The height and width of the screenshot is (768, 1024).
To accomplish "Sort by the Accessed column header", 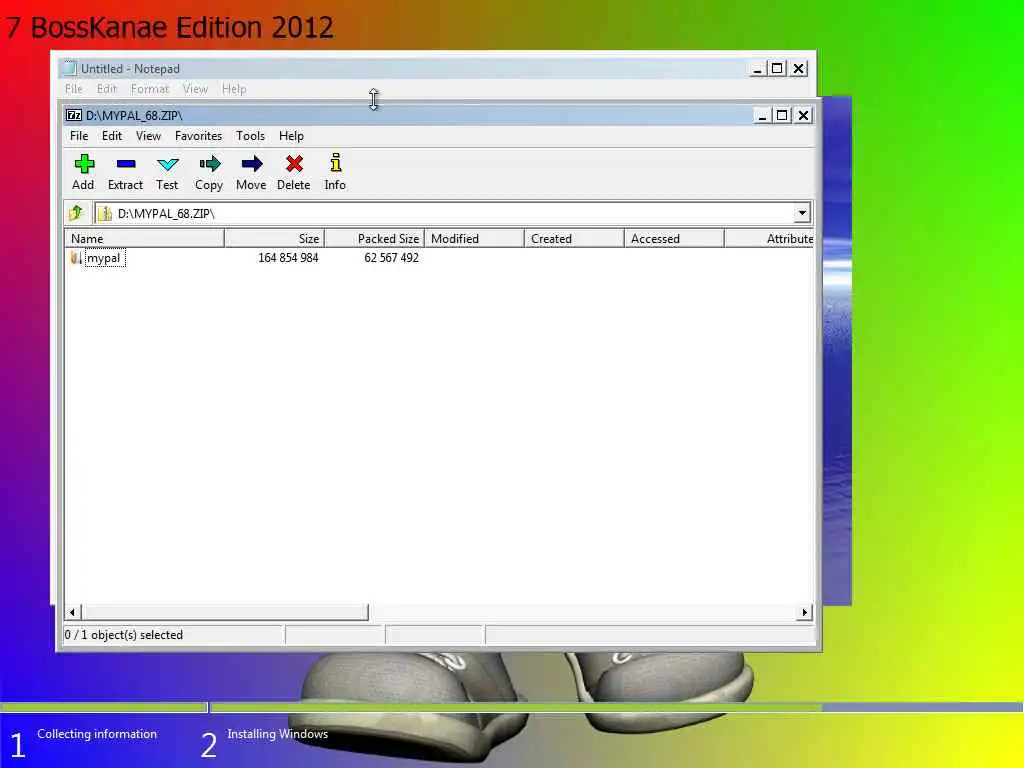I will click(x=674, y=238).
